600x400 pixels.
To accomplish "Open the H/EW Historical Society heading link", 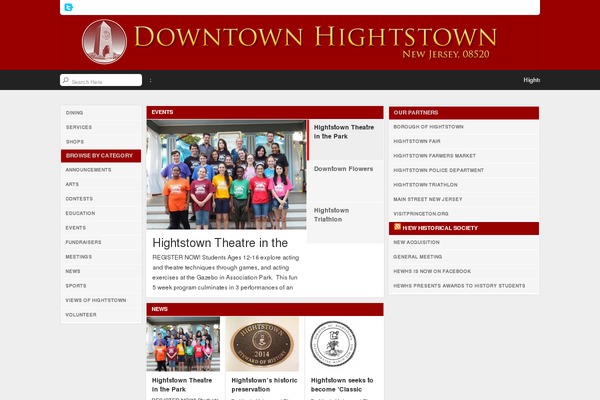I will [x=440, y=228].
